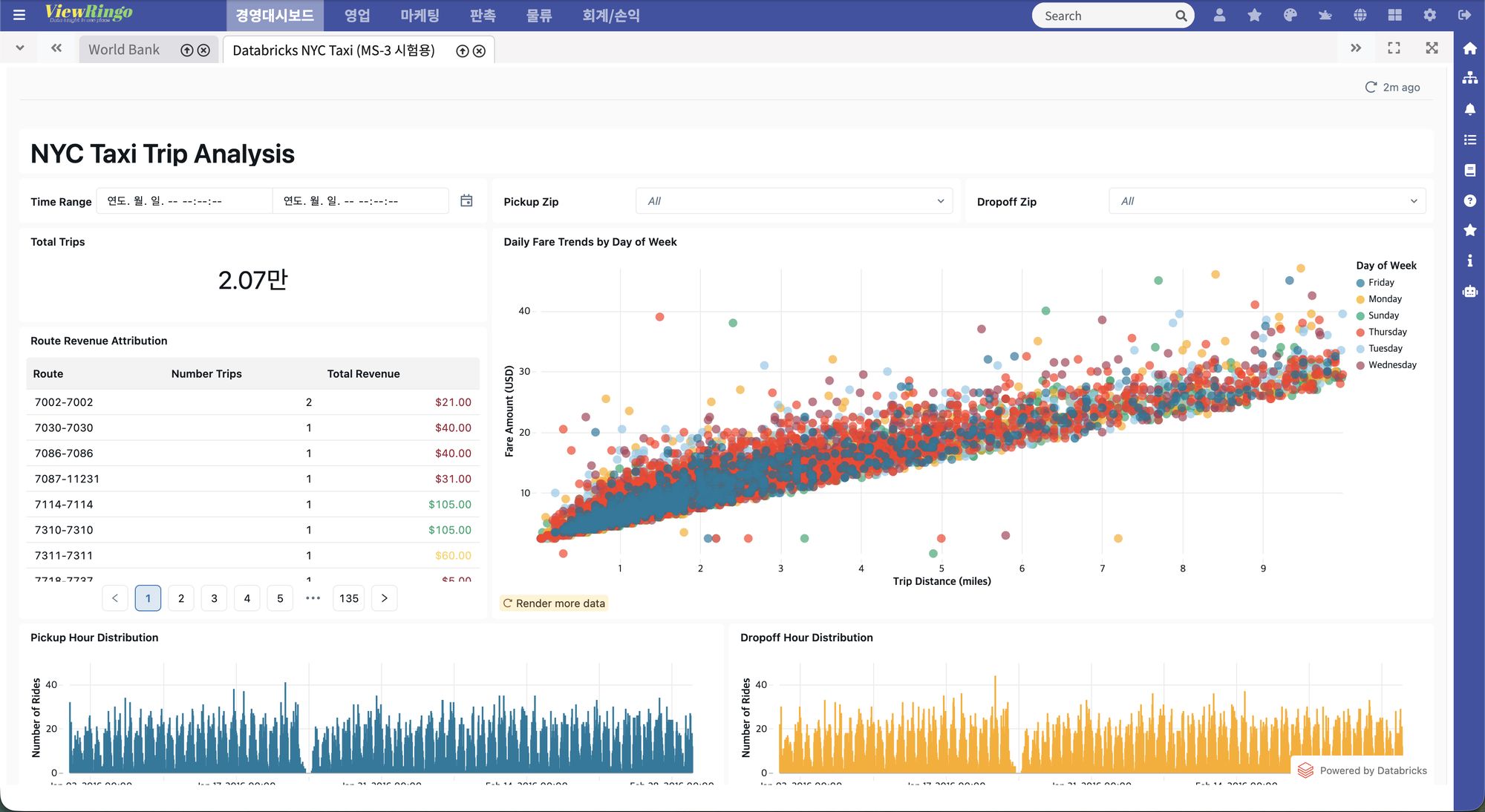Screen dimensions: 1485x812
Task: Click the help question mark icon
Action: (1469, 200)
